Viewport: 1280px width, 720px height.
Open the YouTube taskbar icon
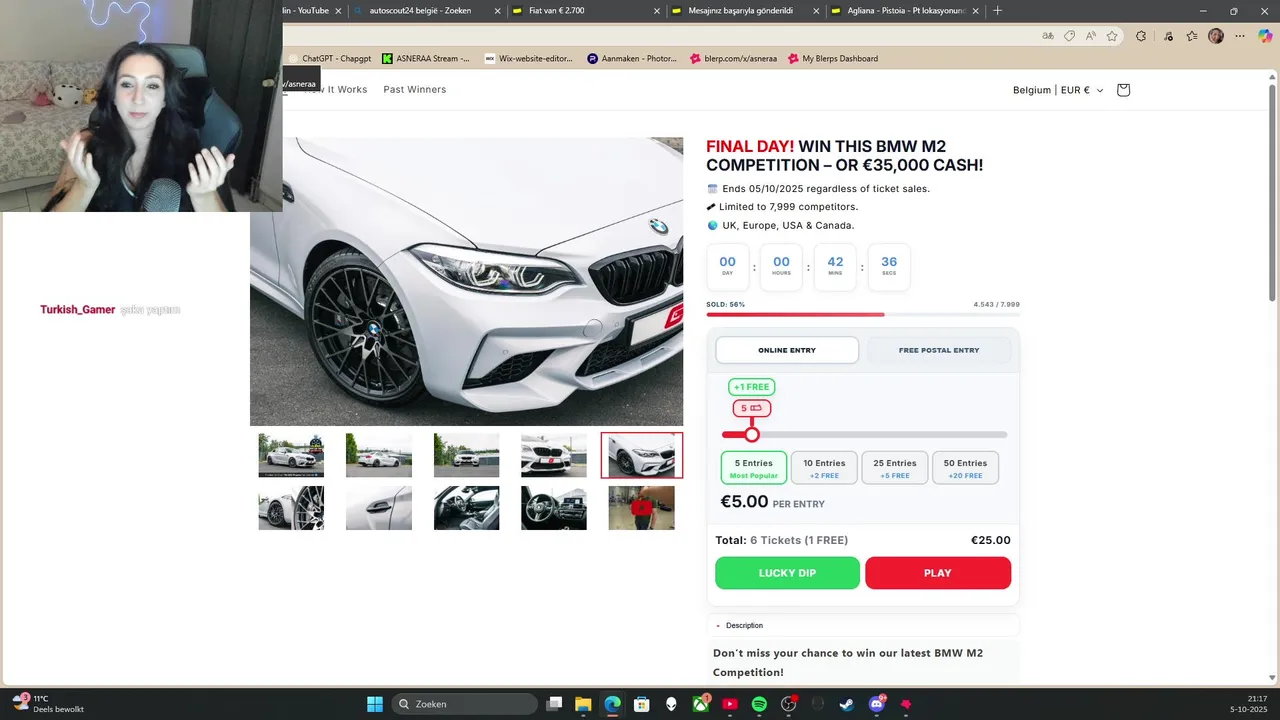(730, 704)
